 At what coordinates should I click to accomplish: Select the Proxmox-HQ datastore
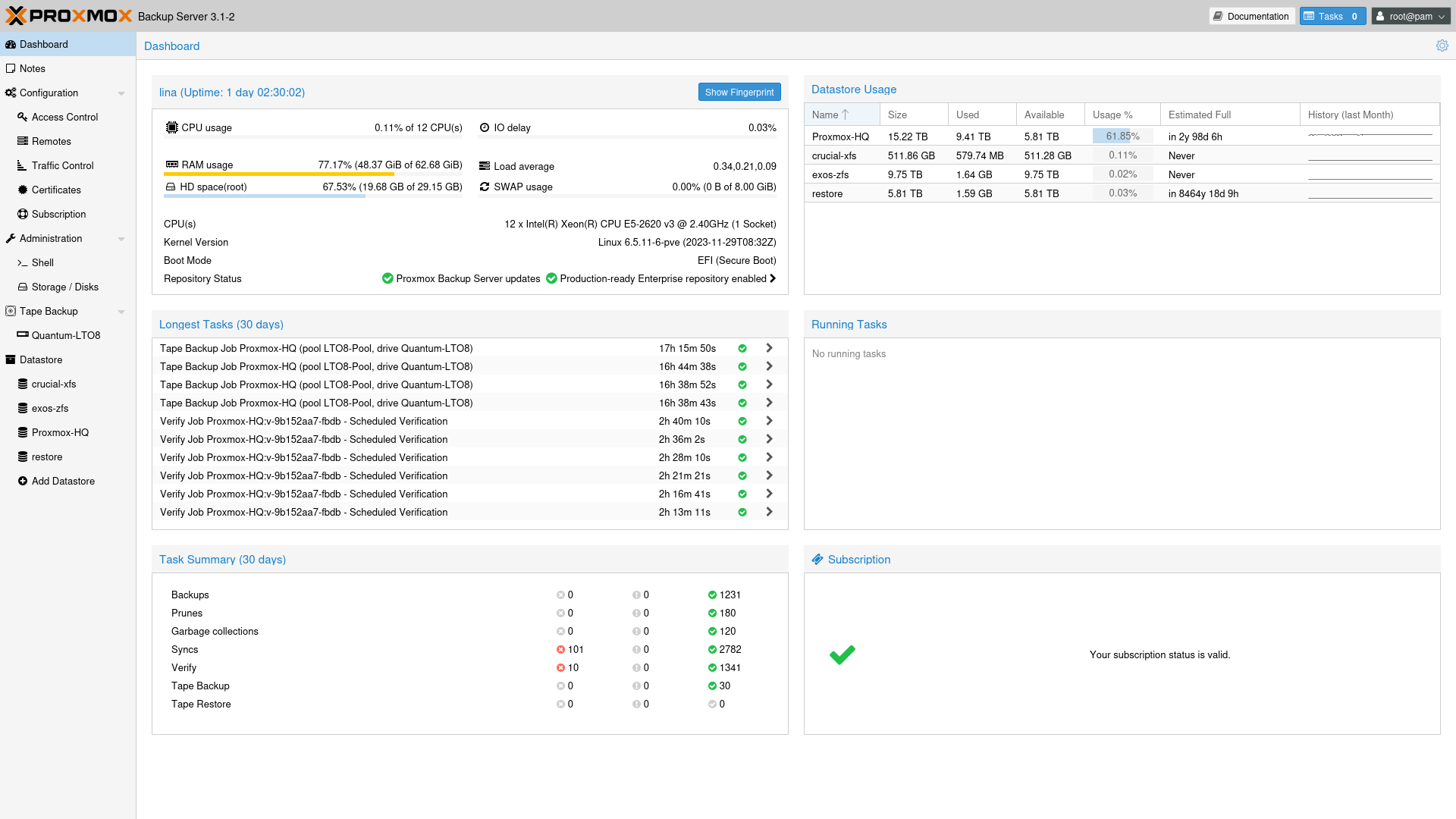pyautogui.click(x=58, y=432)
